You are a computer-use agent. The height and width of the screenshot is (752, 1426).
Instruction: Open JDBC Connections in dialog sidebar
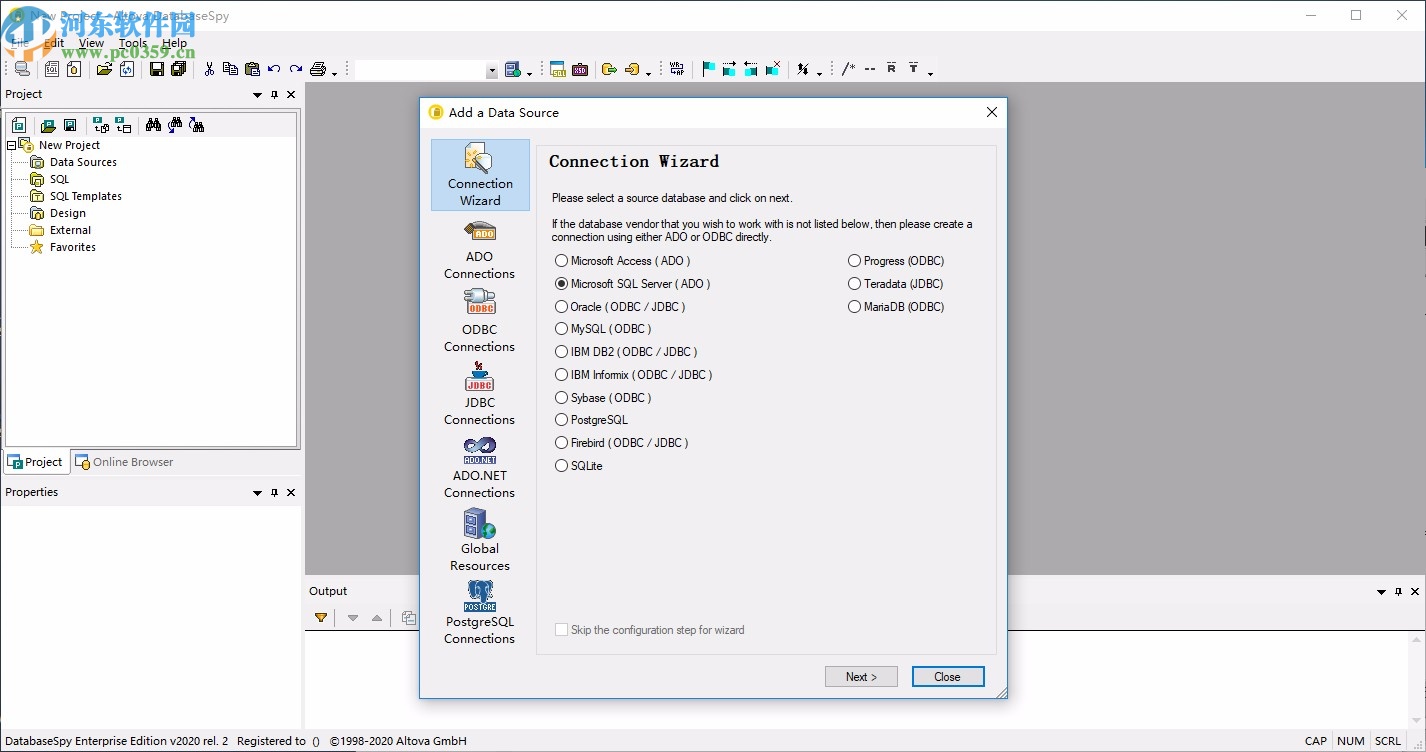[x=480, y=395]
